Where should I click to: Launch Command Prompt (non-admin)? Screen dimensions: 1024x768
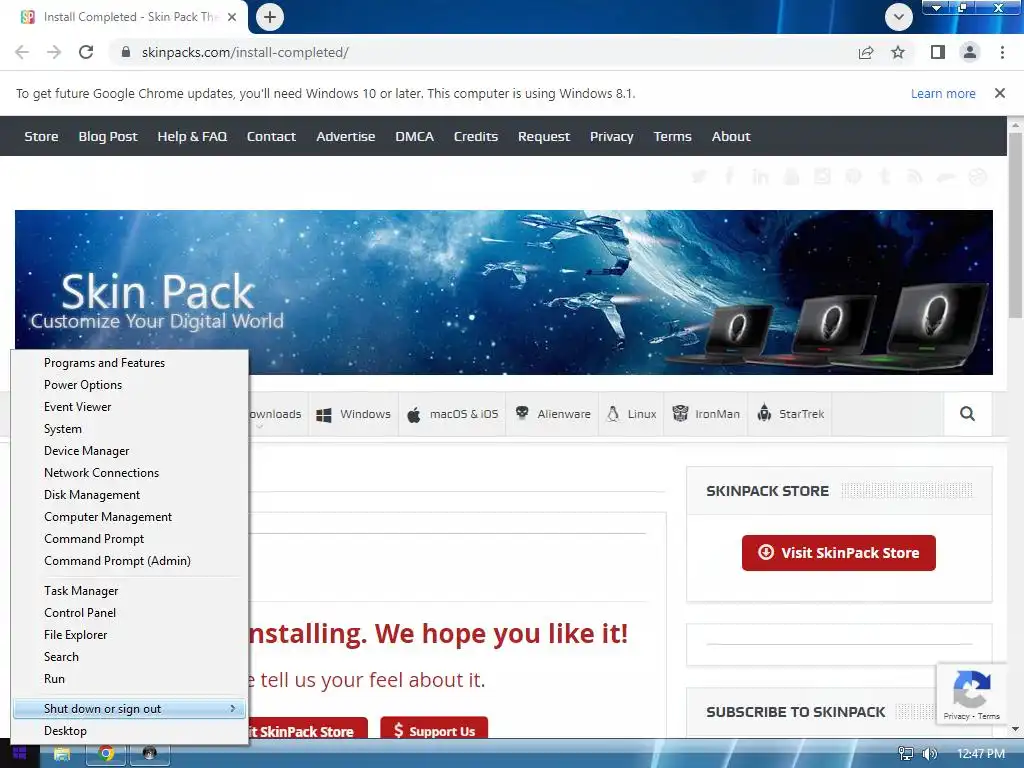coord(94,539)
